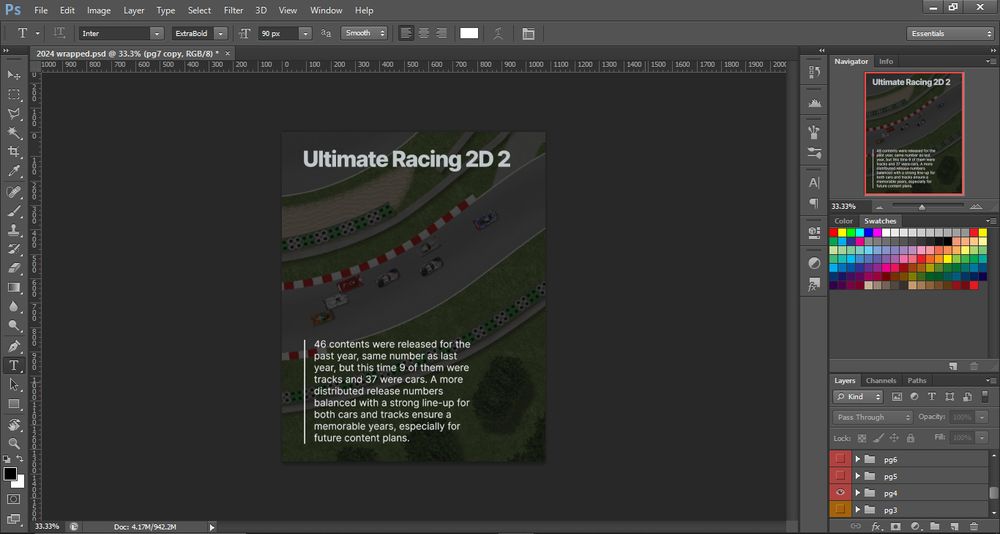Screen dimensions: 1000x534
Task: Select the Clone Stamp tool
Action: pos(13,230)
